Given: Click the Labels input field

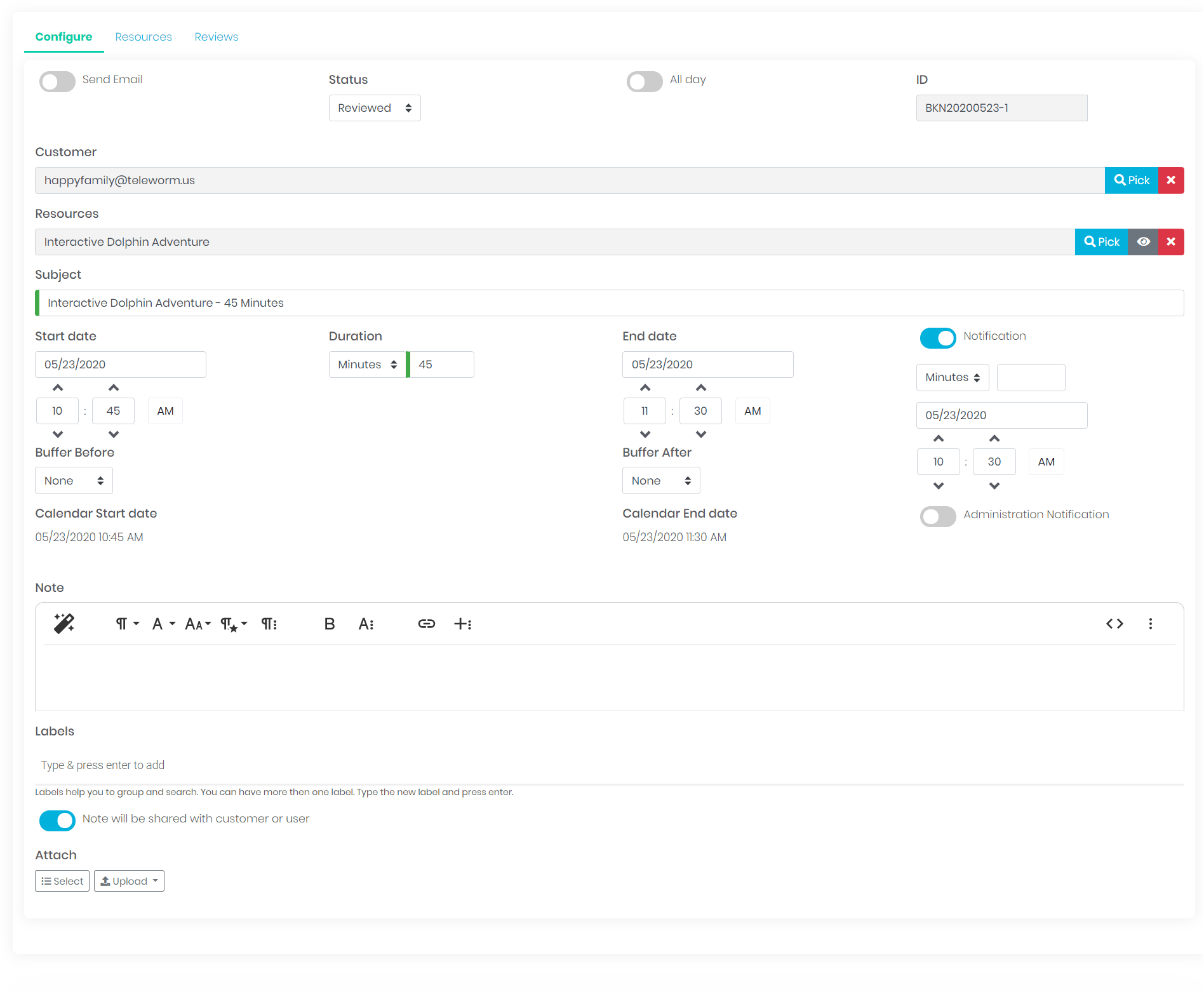Looking at the screenshot, I should [254, 765].
